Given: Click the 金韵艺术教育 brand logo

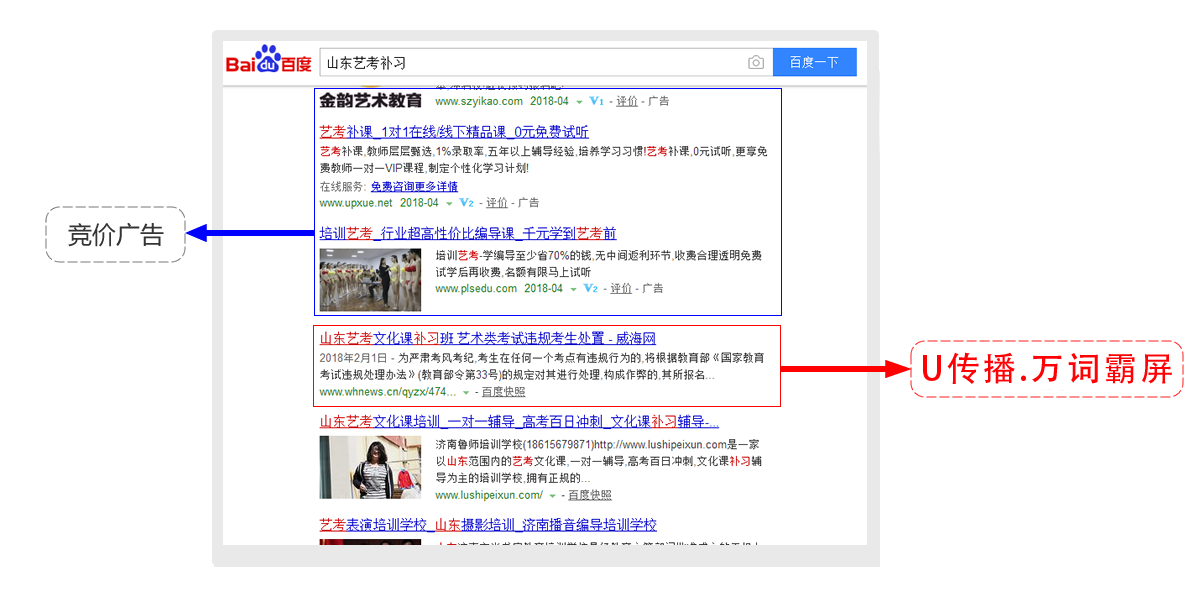Looking at the screenshot, I should tap(371, 101).
